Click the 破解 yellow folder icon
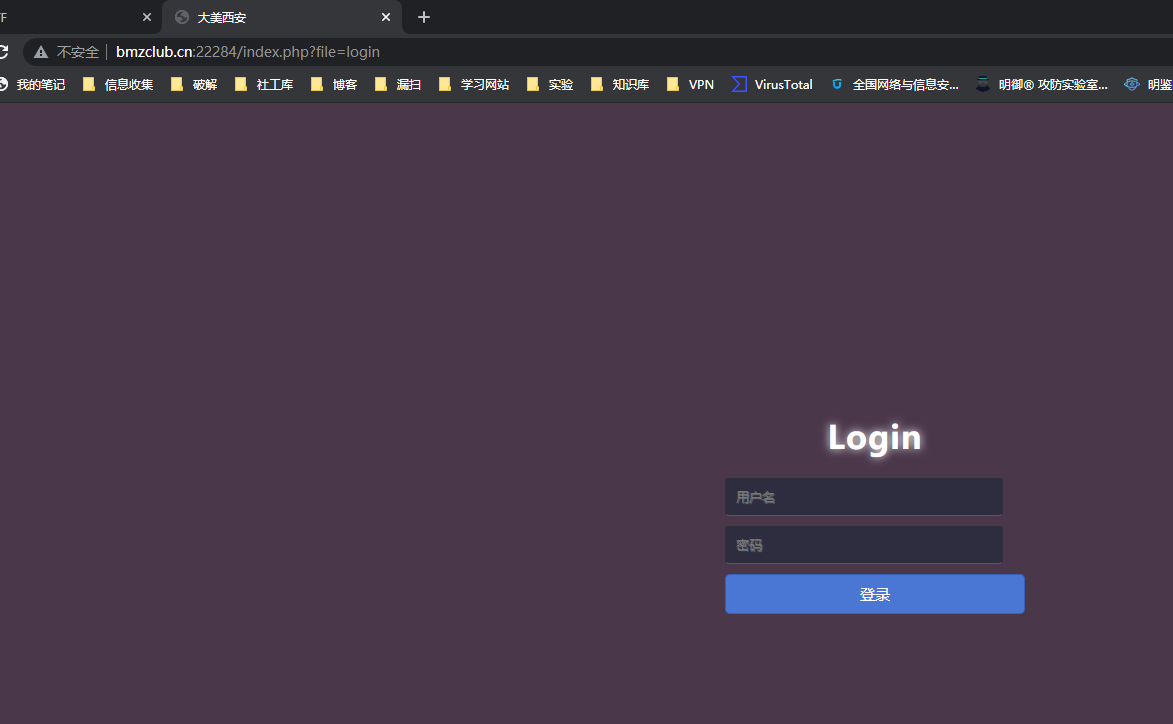Image resolution: width=1173 pixels, height=724 pixels. click(x=177, y=85)
